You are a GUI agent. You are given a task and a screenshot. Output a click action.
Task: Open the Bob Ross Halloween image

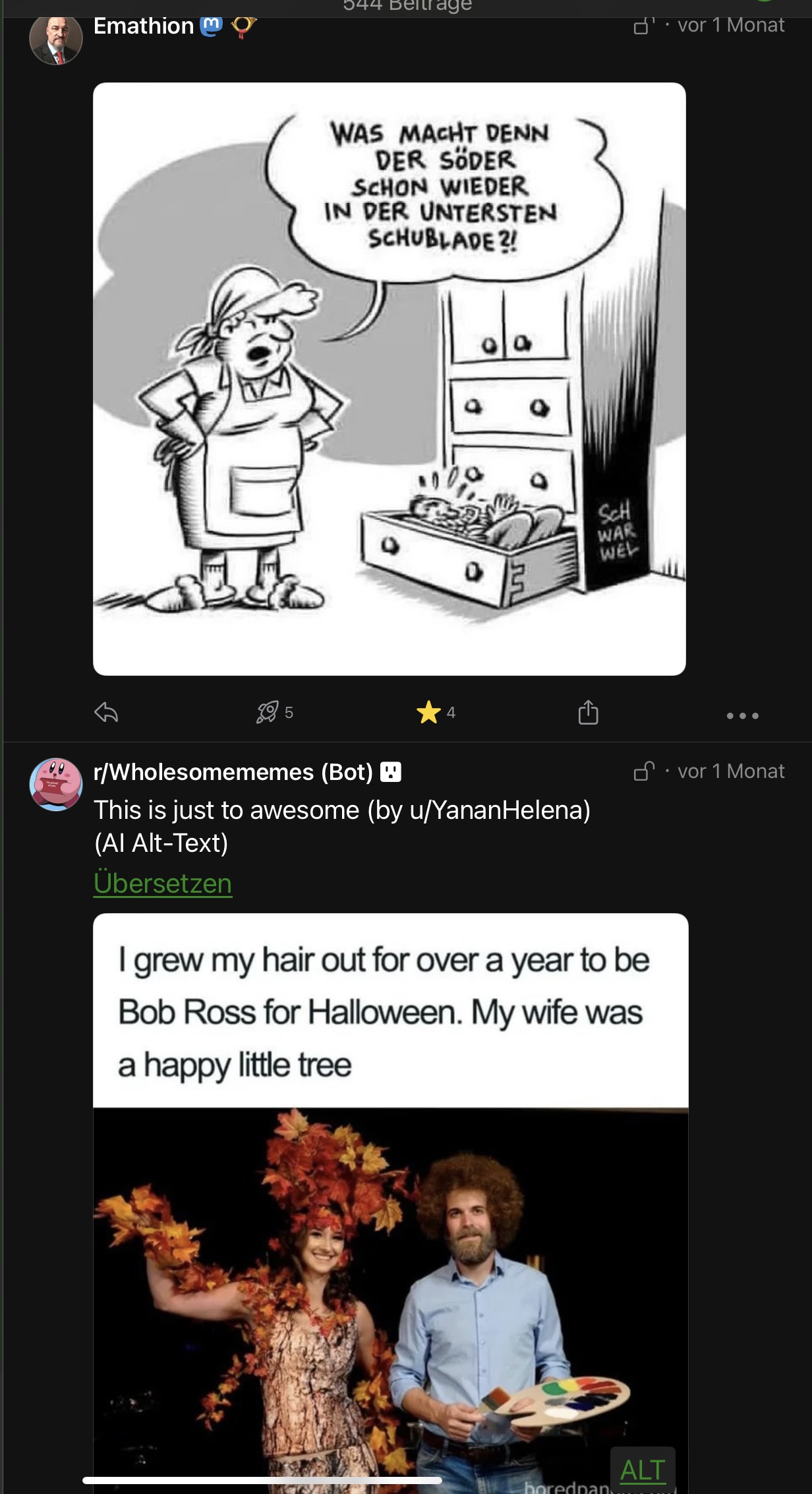click(390, 1253)
